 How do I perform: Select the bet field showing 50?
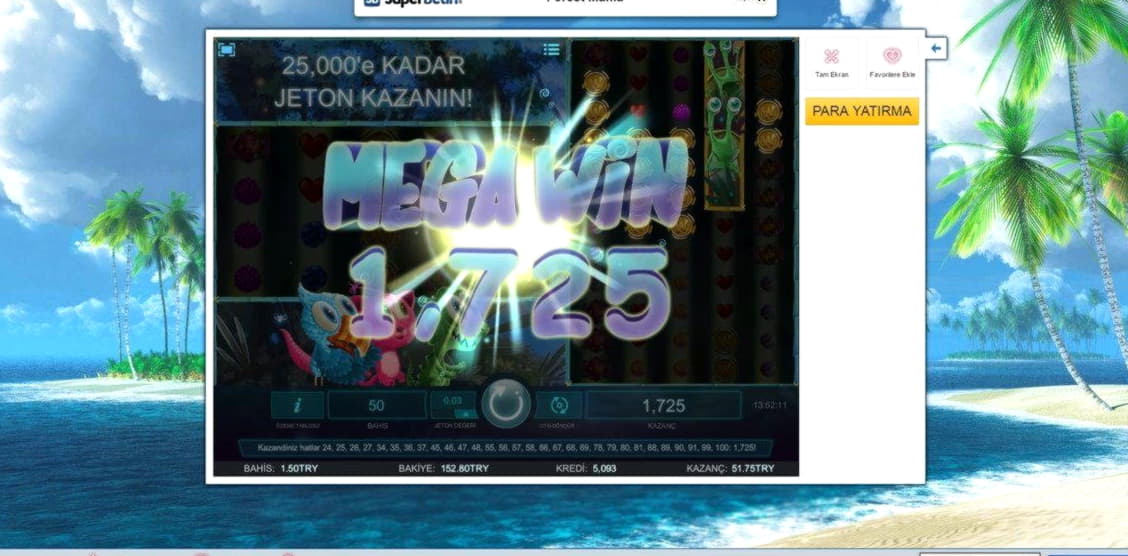[x=376, y=406]
